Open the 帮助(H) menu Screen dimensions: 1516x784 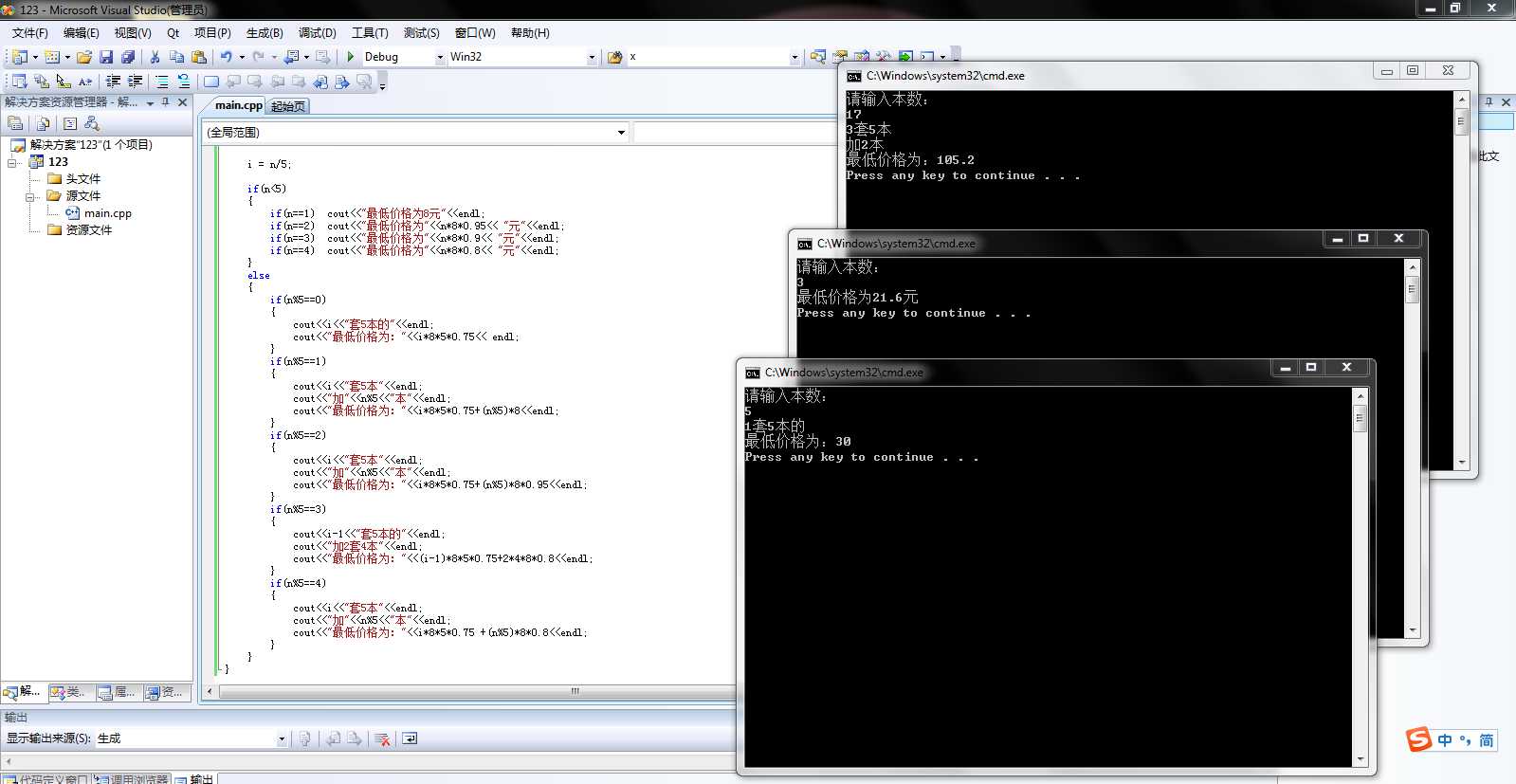[530, 32]
